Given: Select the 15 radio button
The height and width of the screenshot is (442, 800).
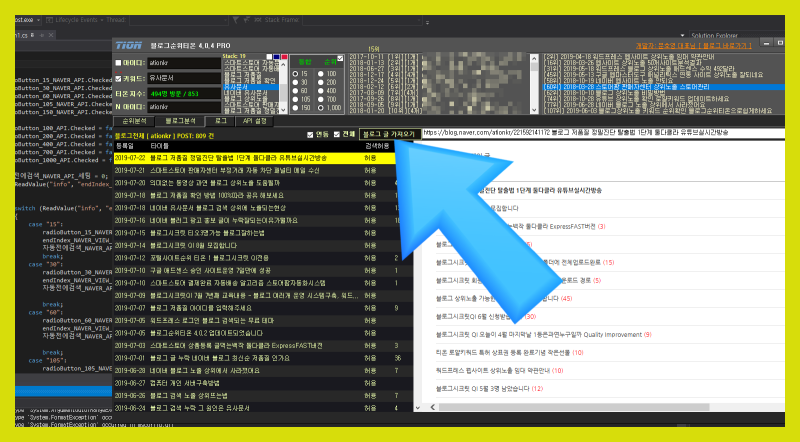Looking at the screenshot, I should point(295,74).
